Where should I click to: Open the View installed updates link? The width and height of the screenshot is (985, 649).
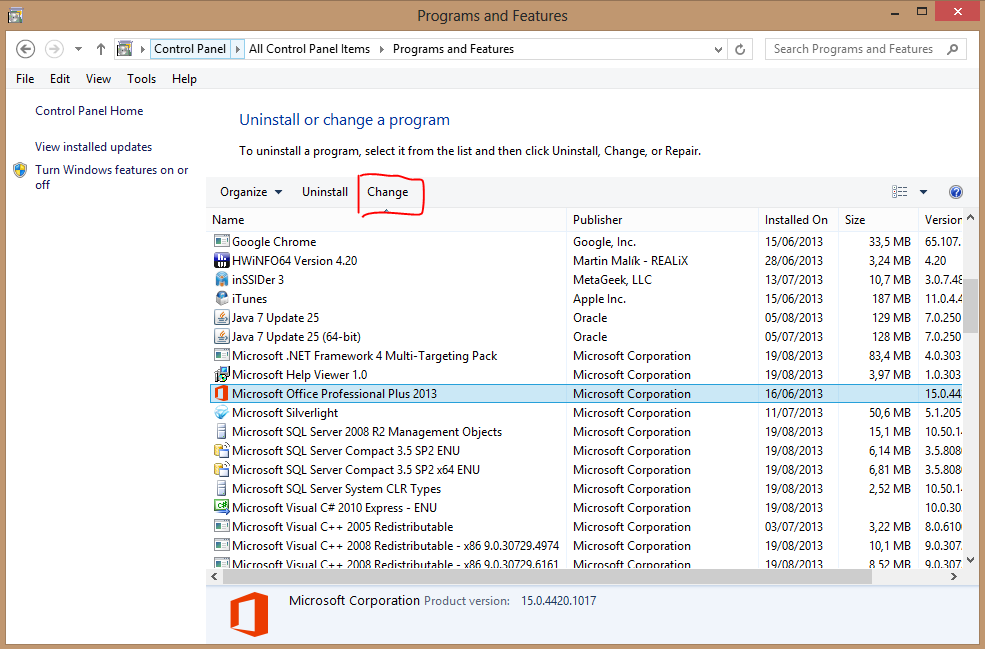[x=93, y=146]
